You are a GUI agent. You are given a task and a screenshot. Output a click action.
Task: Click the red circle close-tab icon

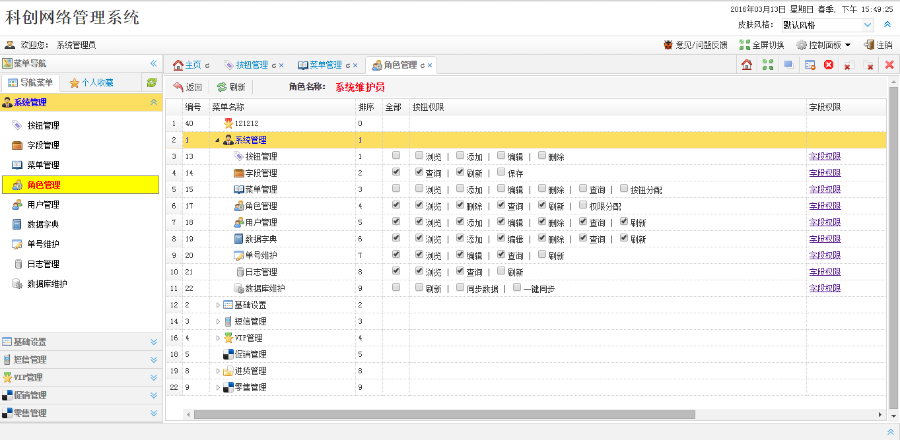pyautogui.click(x=828, y=65)
